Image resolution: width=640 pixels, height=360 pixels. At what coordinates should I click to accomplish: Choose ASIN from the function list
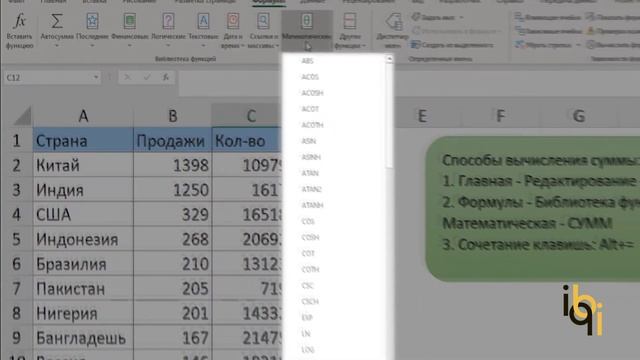point(309,141)
